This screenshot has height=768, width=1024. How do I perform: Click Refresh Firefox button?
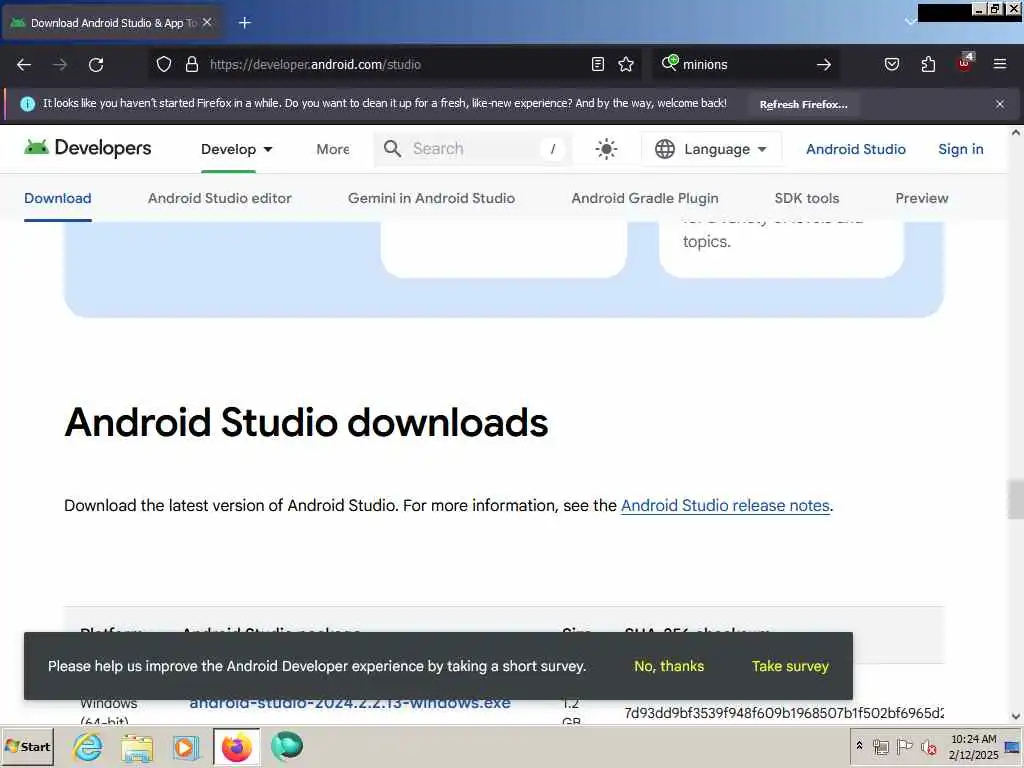point(803,104)
